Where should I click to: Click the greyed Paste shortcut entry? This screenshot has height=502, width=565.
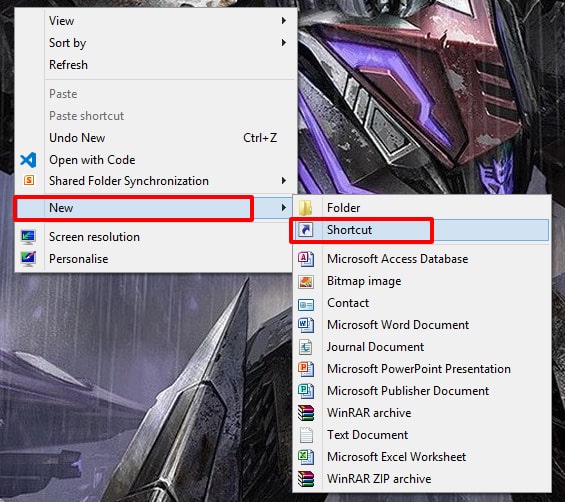point(156,116)
